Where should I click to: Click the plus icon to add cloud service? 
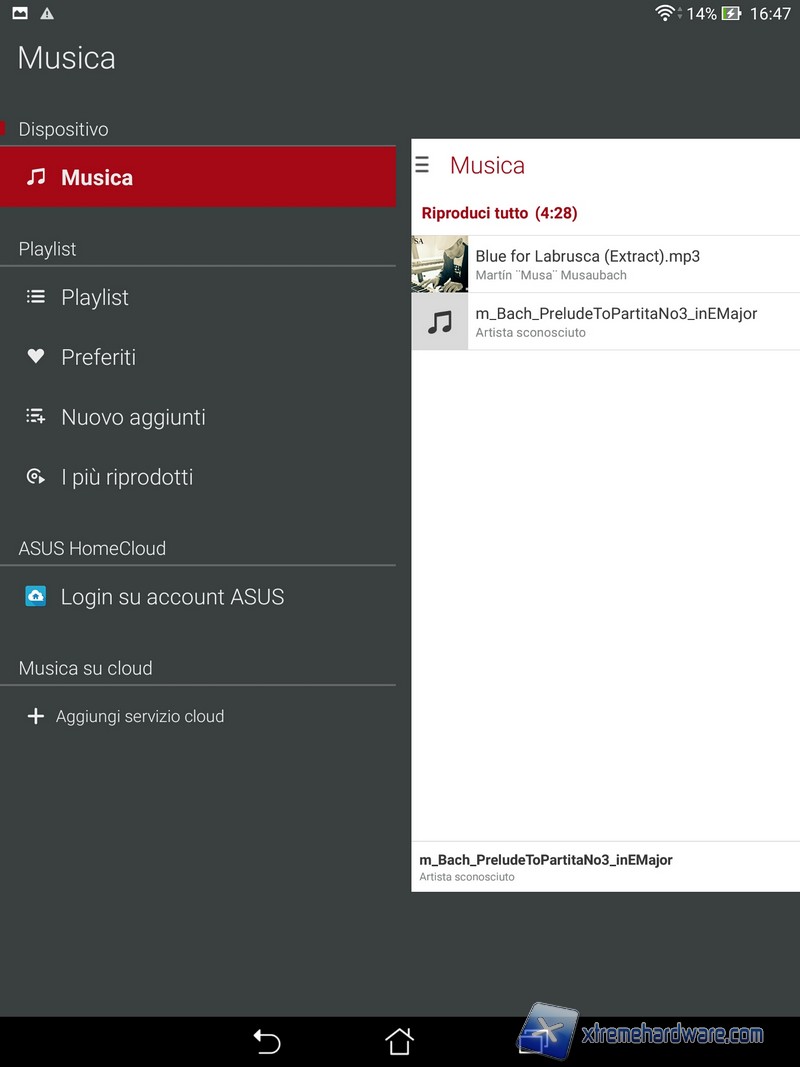coord(36,716)
